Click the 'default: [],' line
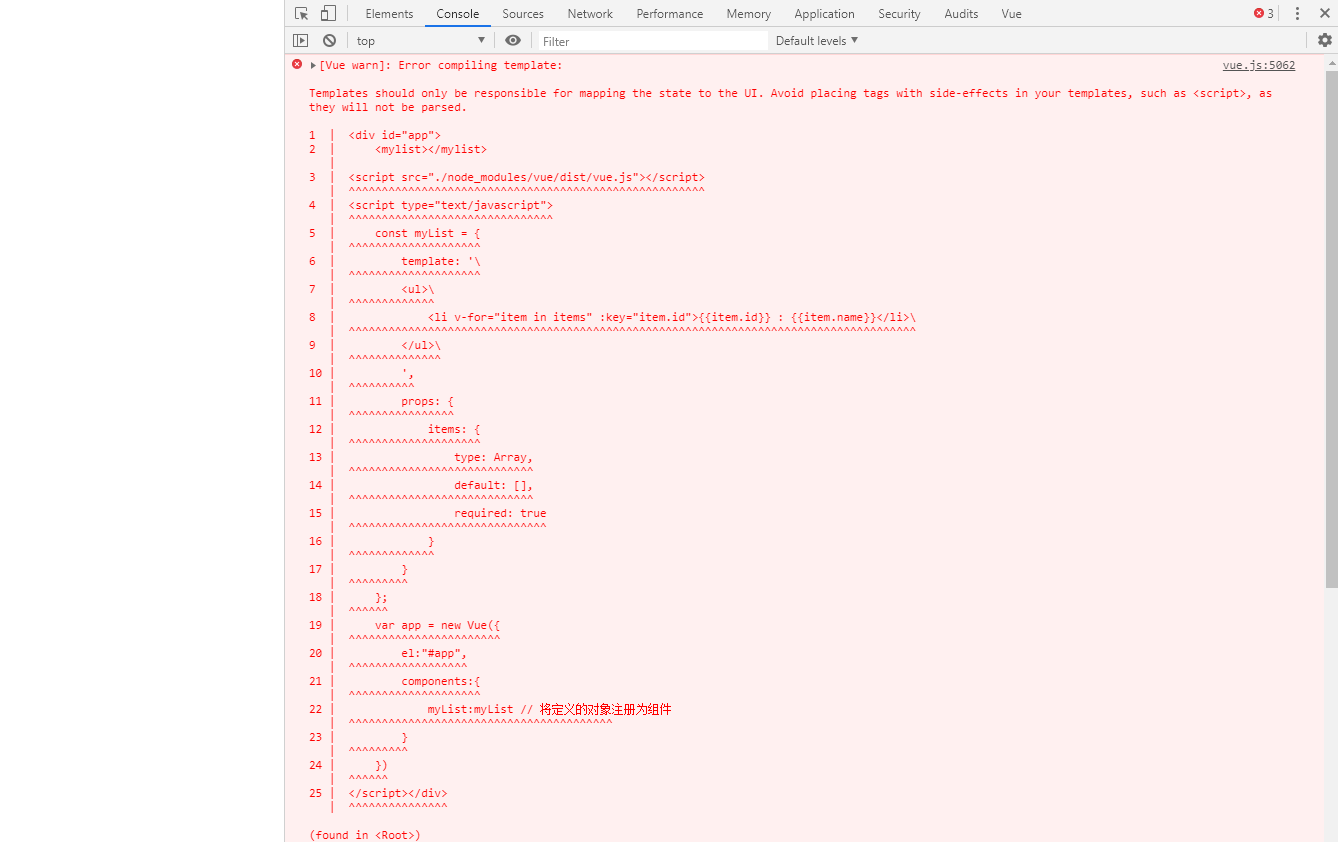The height and width of the screenshot is (842, 1338). tap(494, 485)
